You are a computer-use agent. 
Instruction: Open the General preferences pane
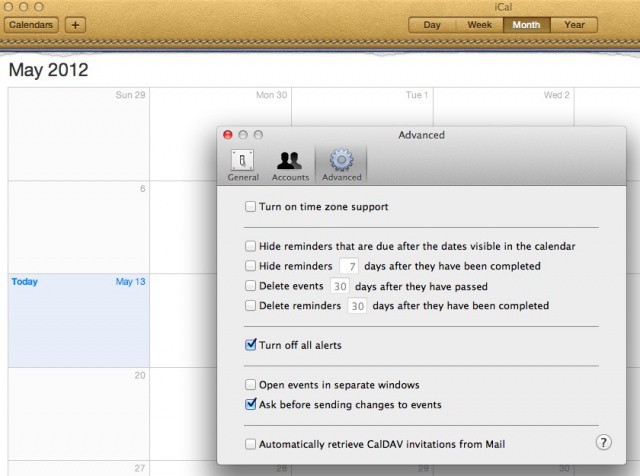tap(243, 165)
